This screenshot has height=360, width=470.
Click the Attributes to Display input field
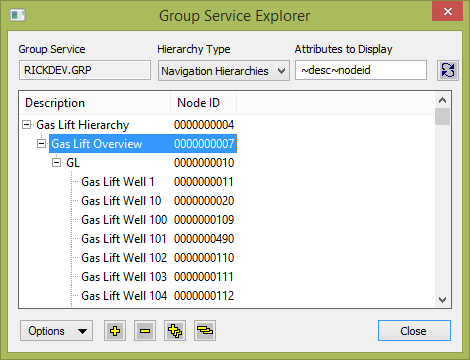(x=361, y=70)
